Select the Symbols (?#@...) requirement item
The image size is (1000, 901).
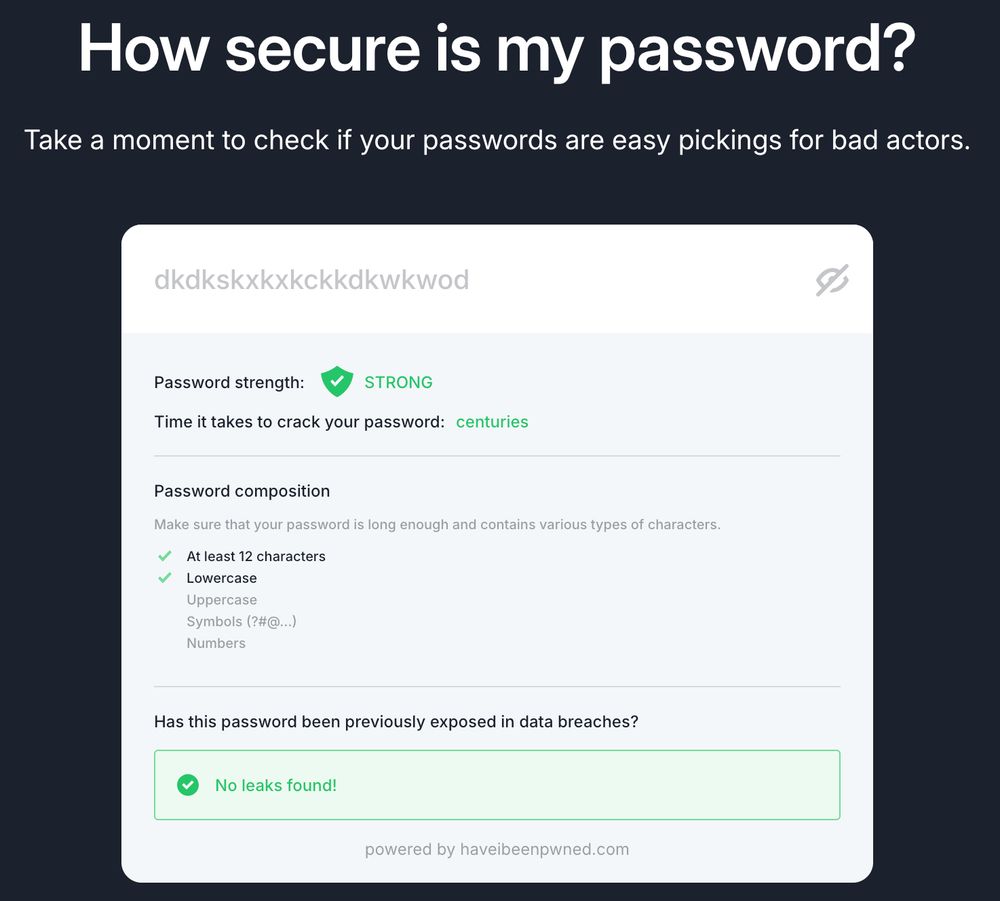(x=241, y=621)
